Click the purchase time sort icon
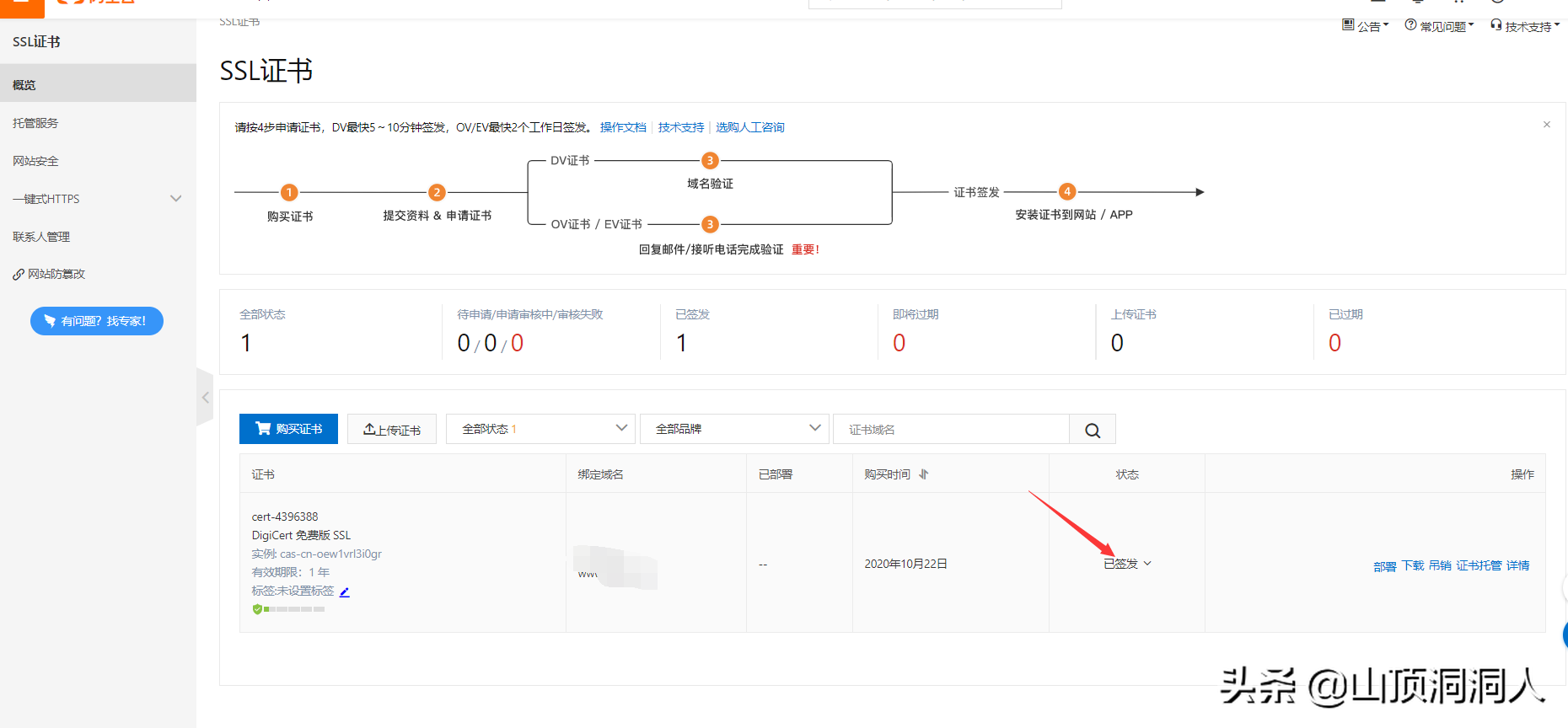 pos(924,474)
